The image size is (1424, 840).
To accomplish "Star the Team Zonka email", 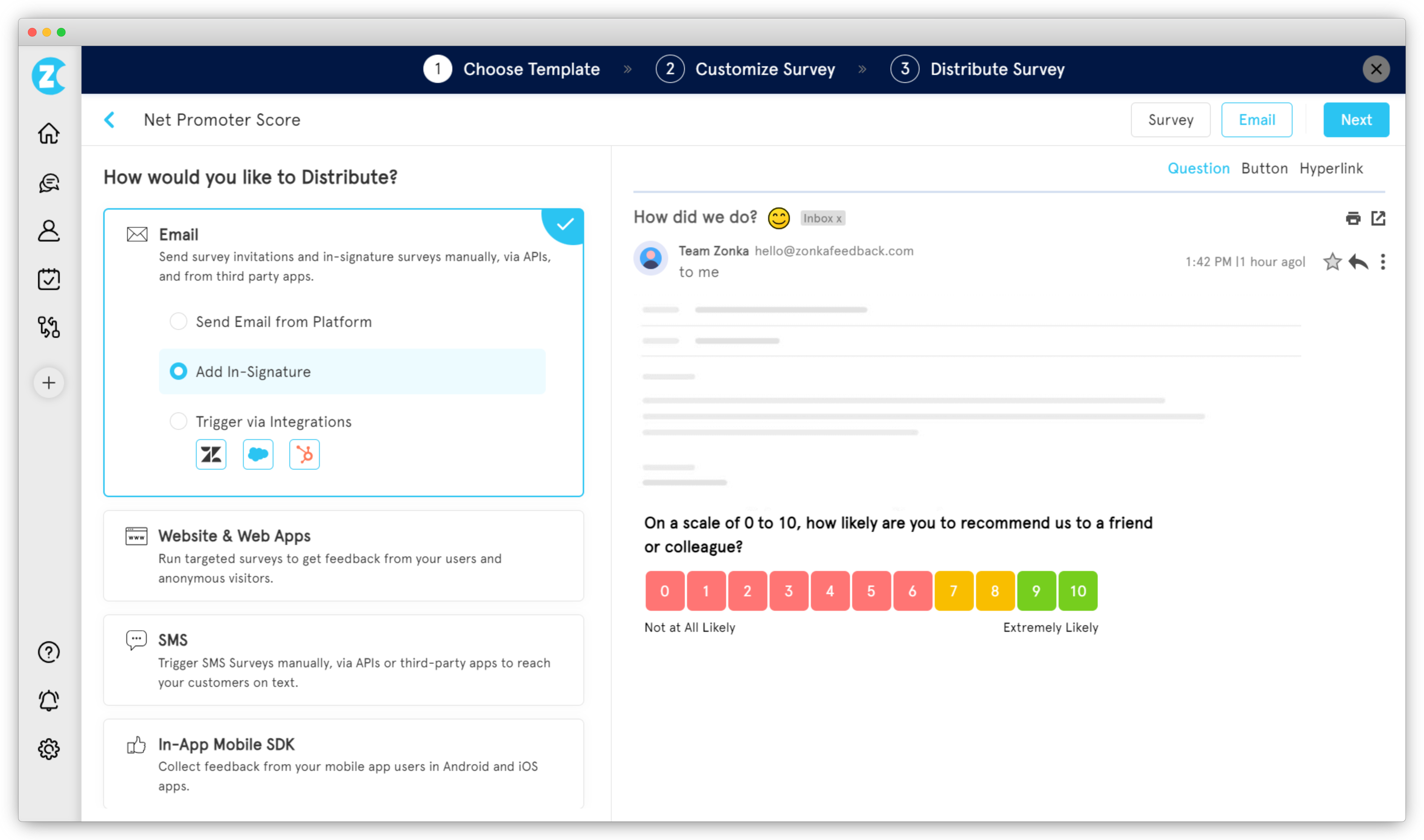I will point(1332,261).
